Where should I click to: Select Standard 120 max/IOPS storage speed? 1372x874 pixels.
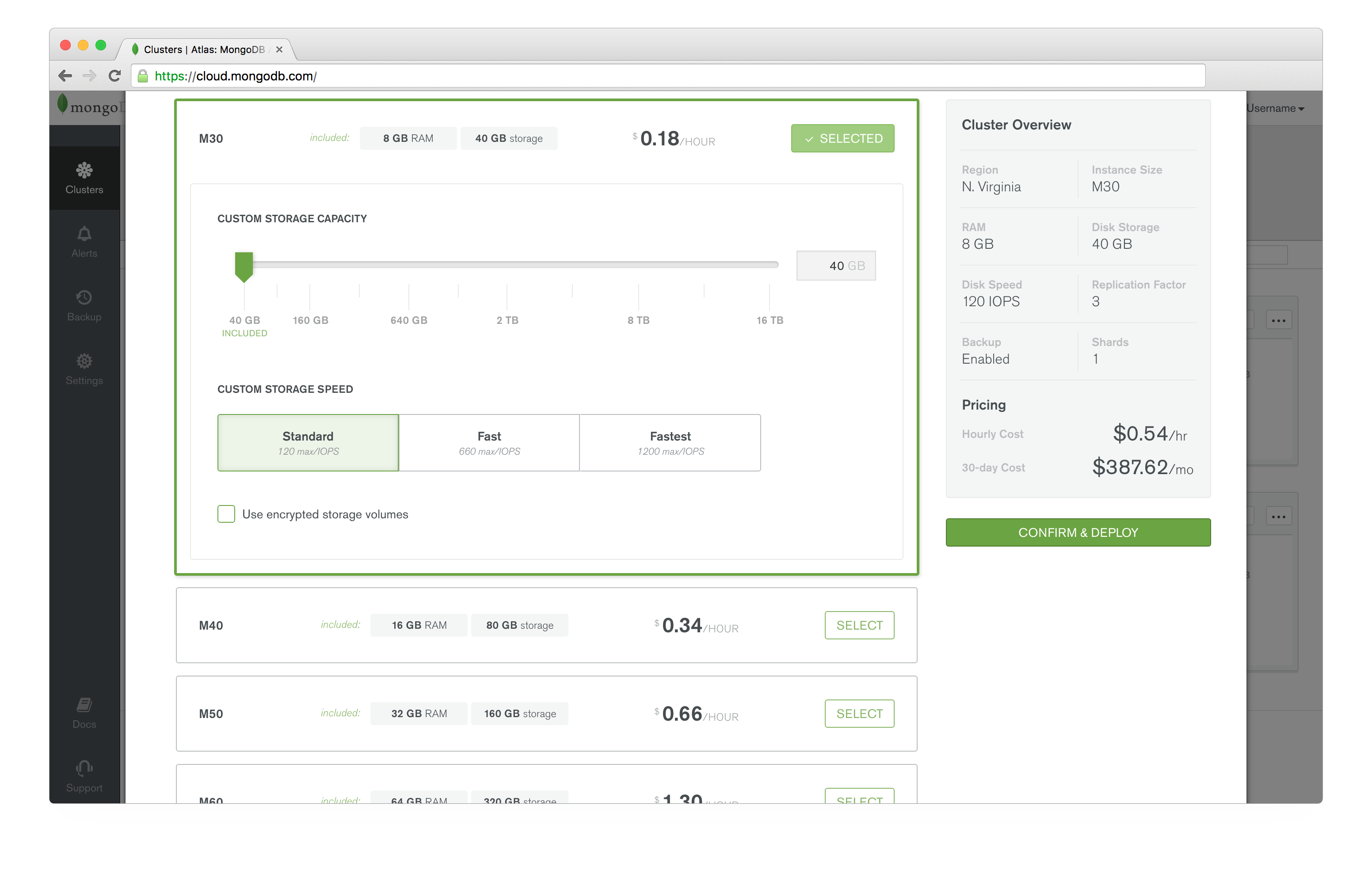[308, 443]
